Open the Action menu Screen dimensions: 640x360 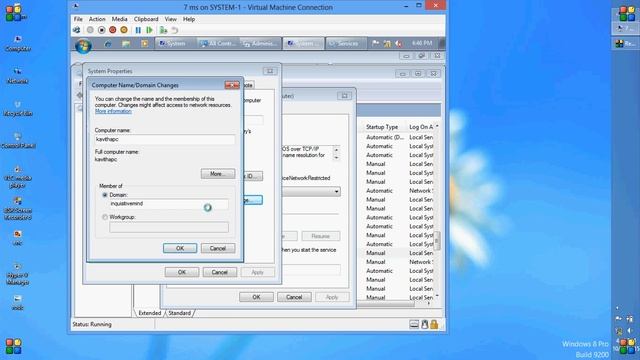(x=97, y=19)
